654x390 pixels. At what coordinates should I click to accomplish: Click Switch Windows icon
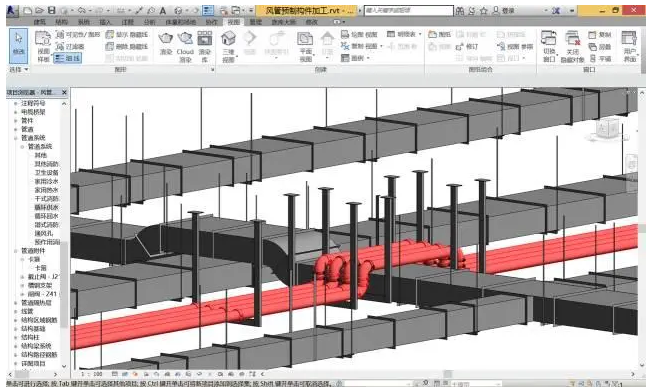(549, 46)
